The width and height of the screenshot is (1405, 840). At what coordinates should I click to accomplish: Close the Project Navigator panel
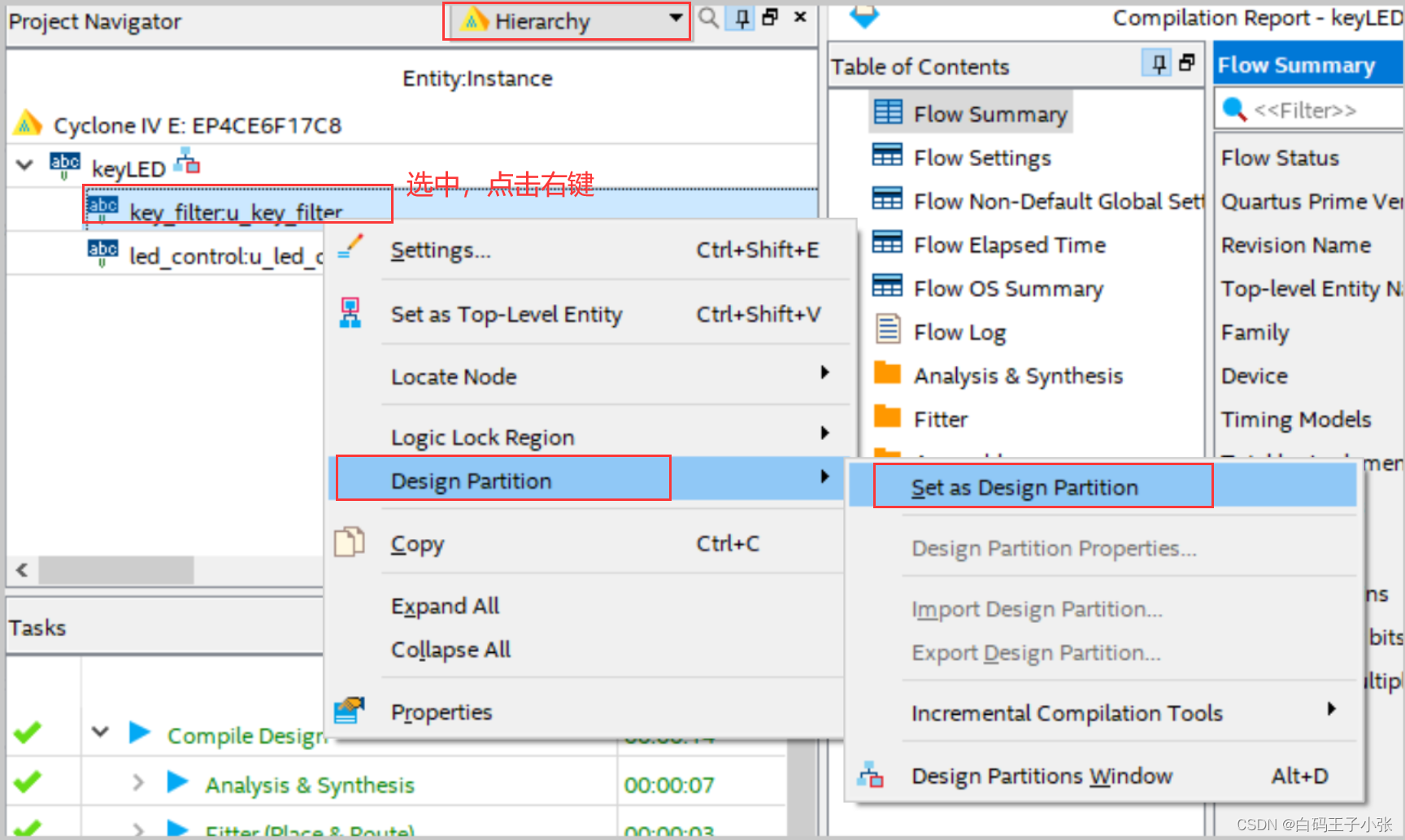(800, 17)
